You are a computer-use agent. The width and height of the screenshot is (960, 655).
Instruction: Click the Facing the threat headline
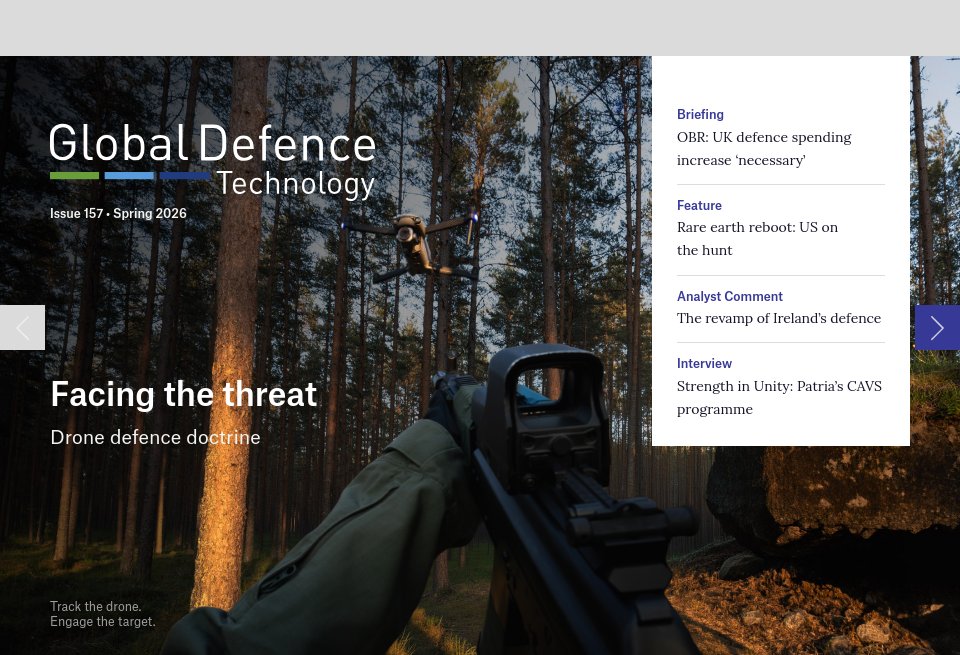tap(184, 394)
